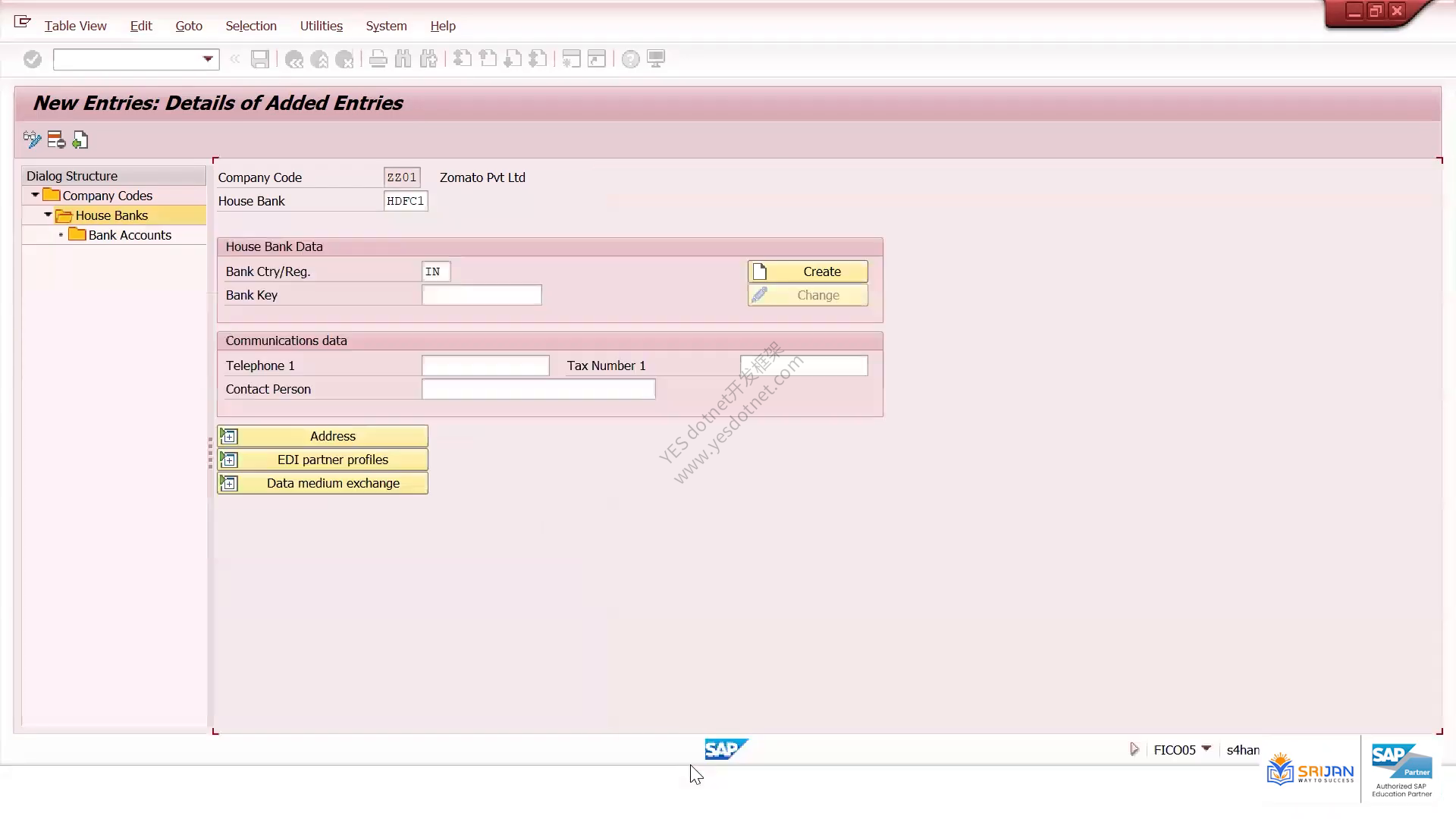Click the Contact Person input field
The width and height of the screenshot is (1456, 819).
pyautogui.click(x=538, y=389)
